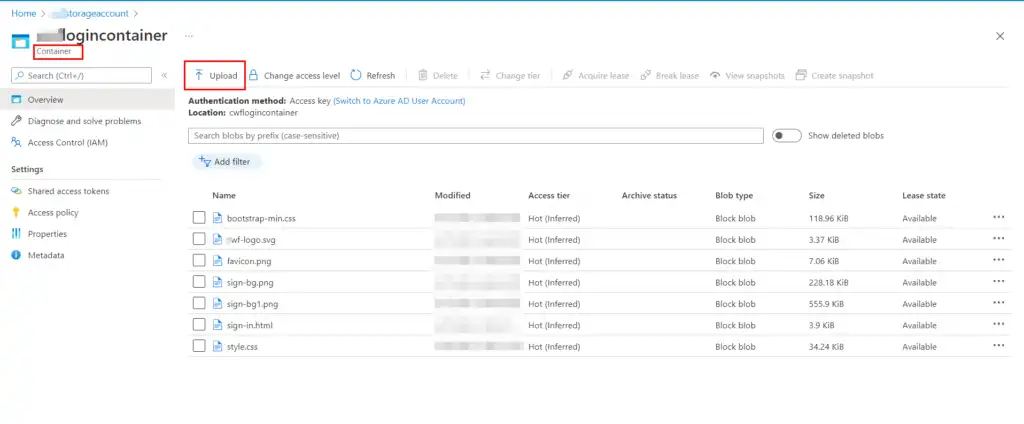Click Break lease
This screenshot has width=1024, height=424.
pos(669,76)
